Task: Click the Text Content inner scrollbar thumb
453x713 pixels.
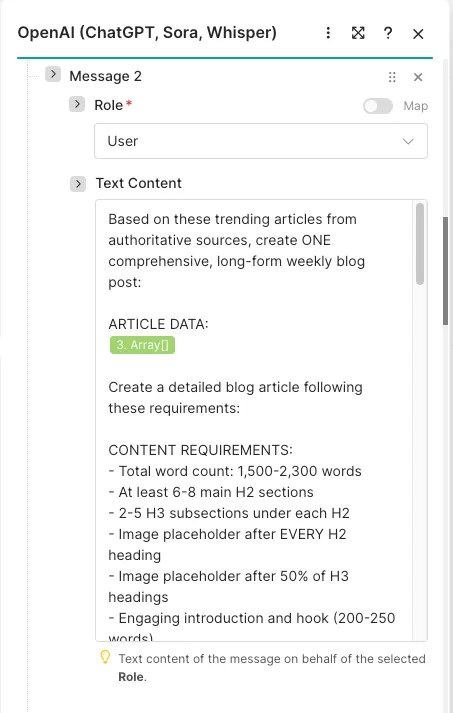Action: point(420,244)
